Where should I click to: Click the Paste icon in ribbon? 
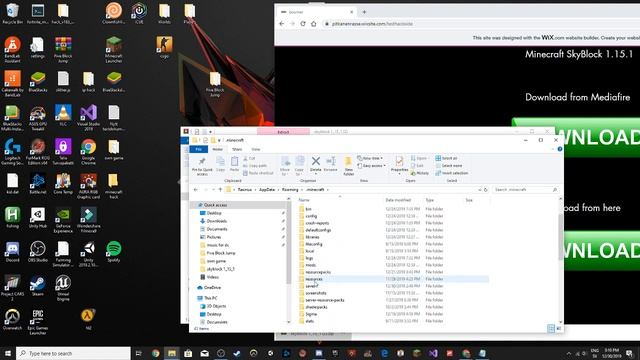pos(234,164)
